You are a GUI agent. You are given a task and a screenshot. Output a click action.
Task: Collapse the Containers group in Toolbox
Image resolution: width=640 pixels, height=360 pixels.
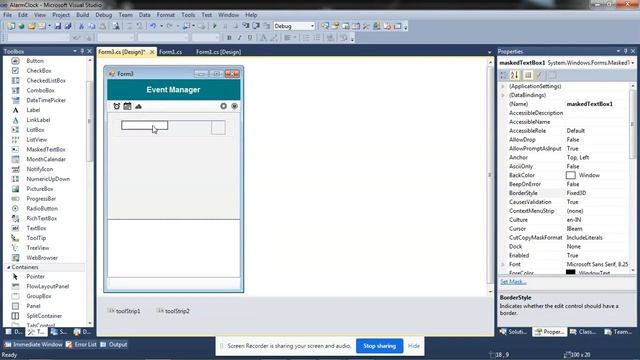point(8,267)
